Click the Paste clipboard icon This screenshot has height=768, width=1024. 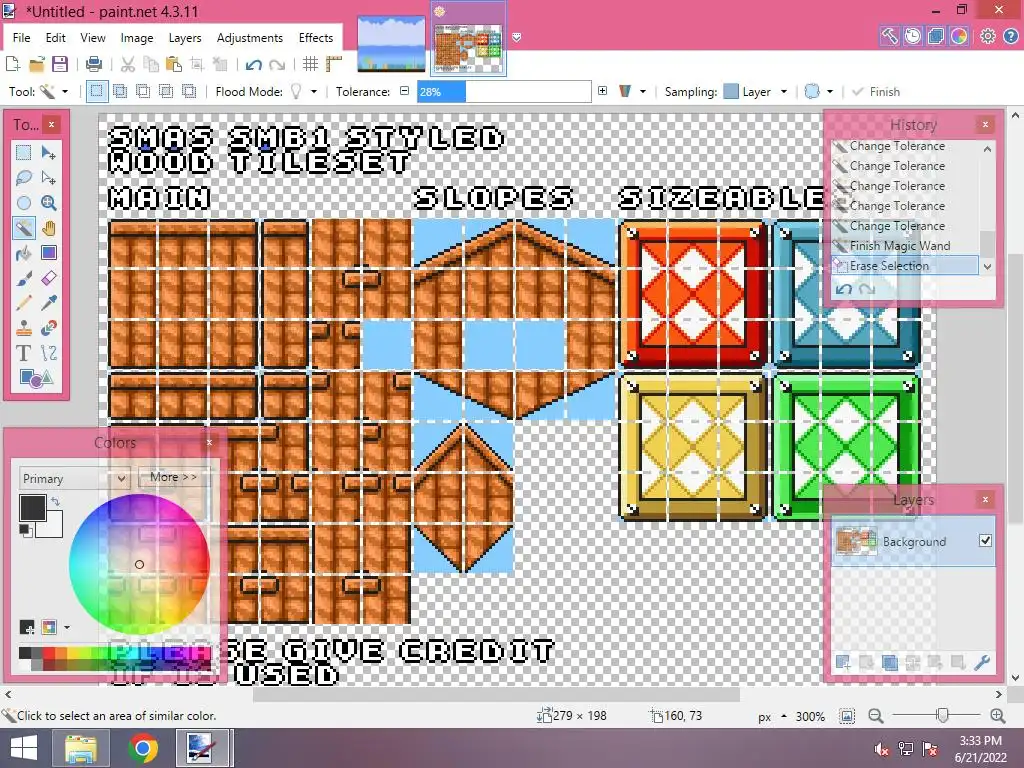(174, 64)
